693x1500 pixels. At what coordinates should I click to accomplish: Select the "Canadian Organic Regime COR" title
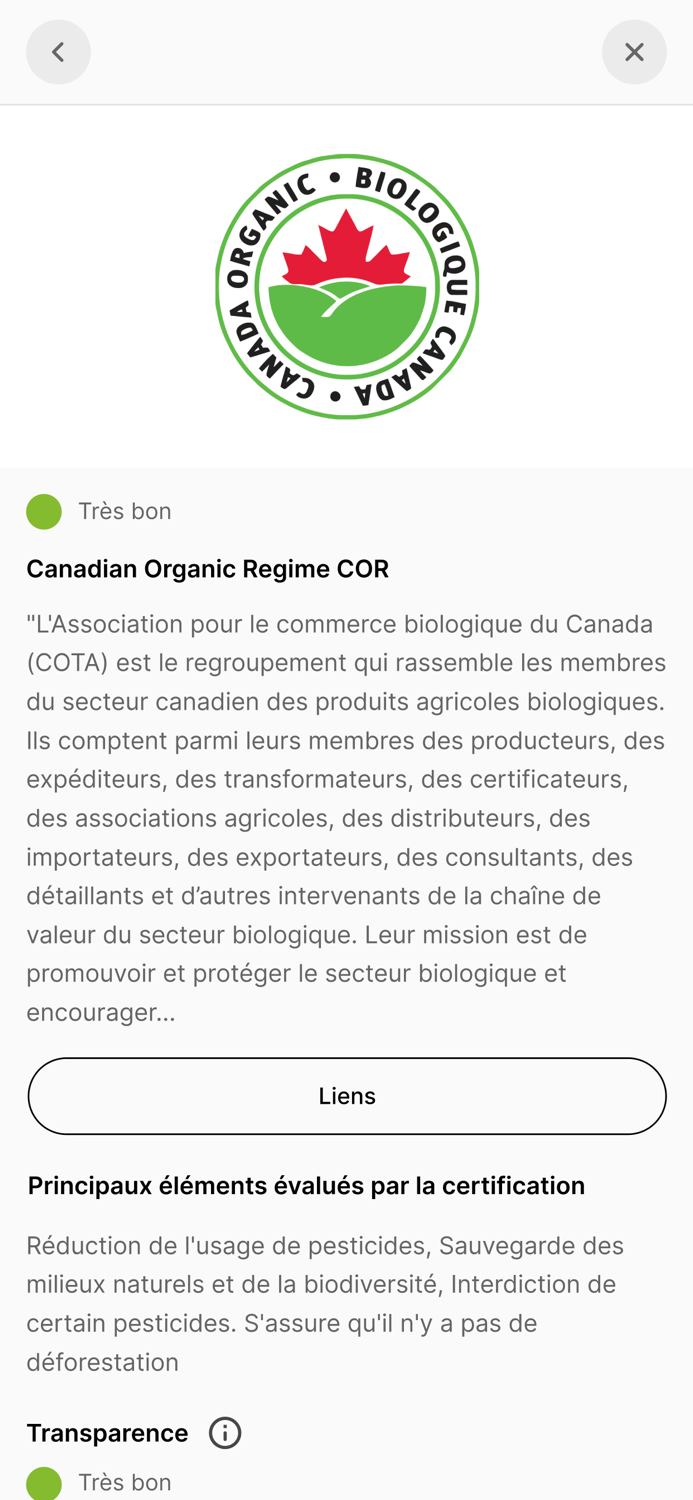[207, 569]
